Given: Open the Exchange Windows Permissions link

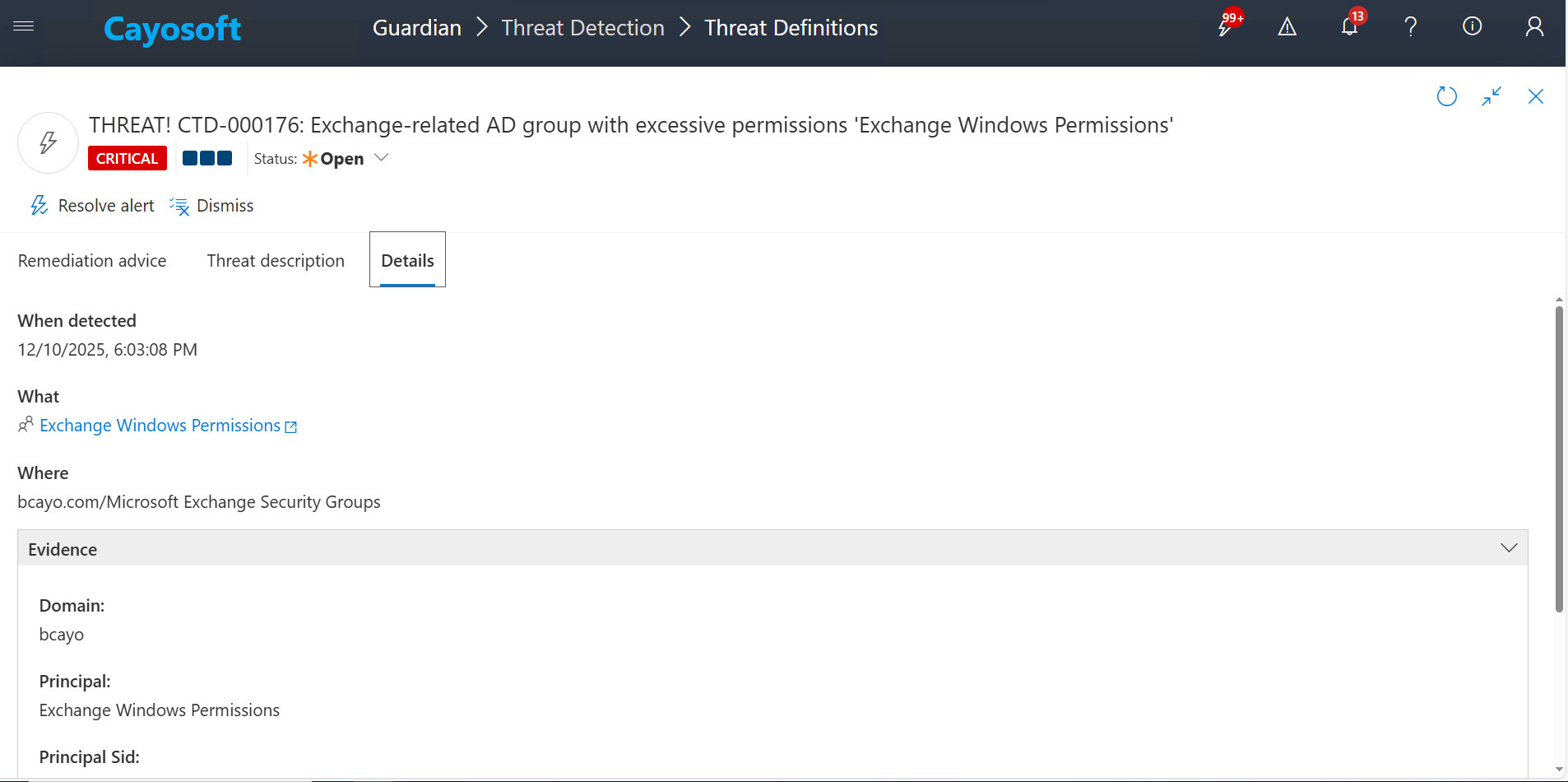Looking at the screenshot, I should point(160,426).
